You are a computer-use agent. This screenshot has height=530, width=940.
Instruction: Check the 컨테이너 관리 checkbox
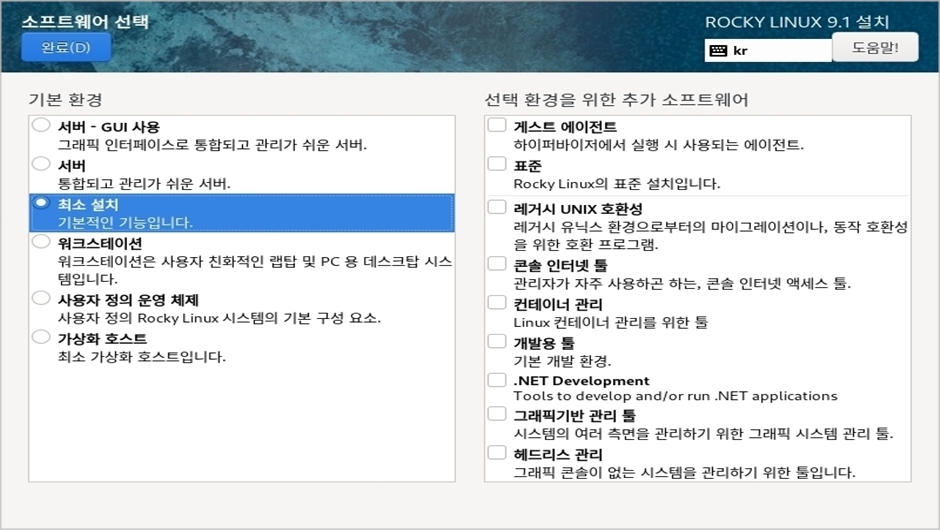click(497, 302)
